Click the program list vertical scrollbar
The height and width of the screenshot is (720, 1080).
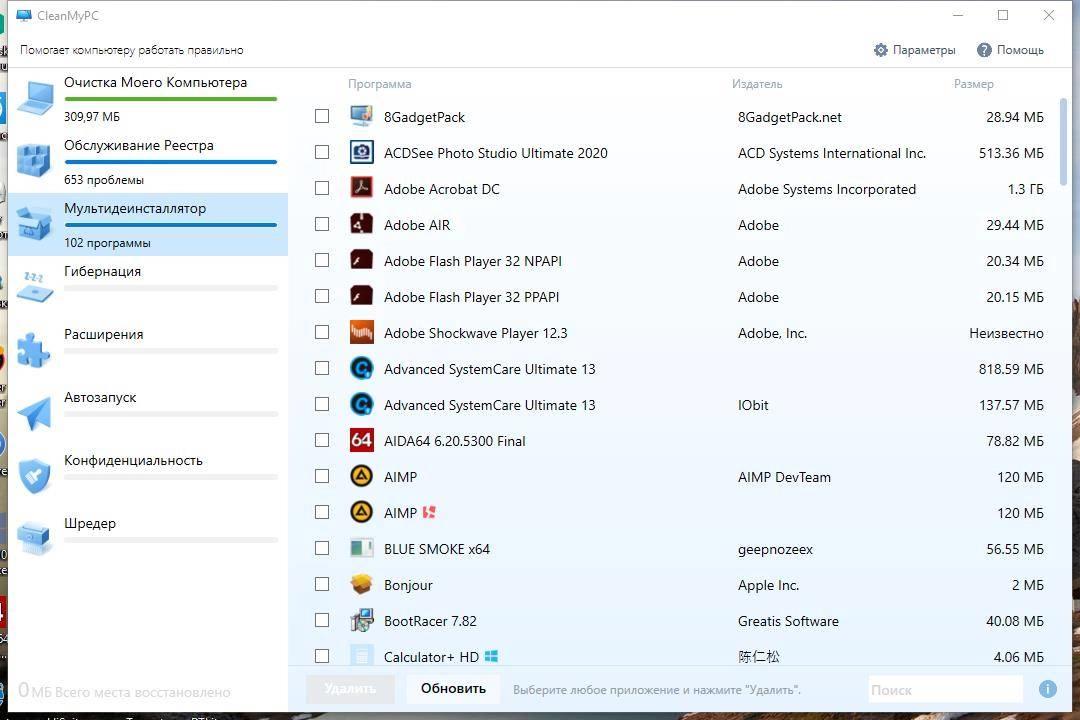pos(1063,141)
